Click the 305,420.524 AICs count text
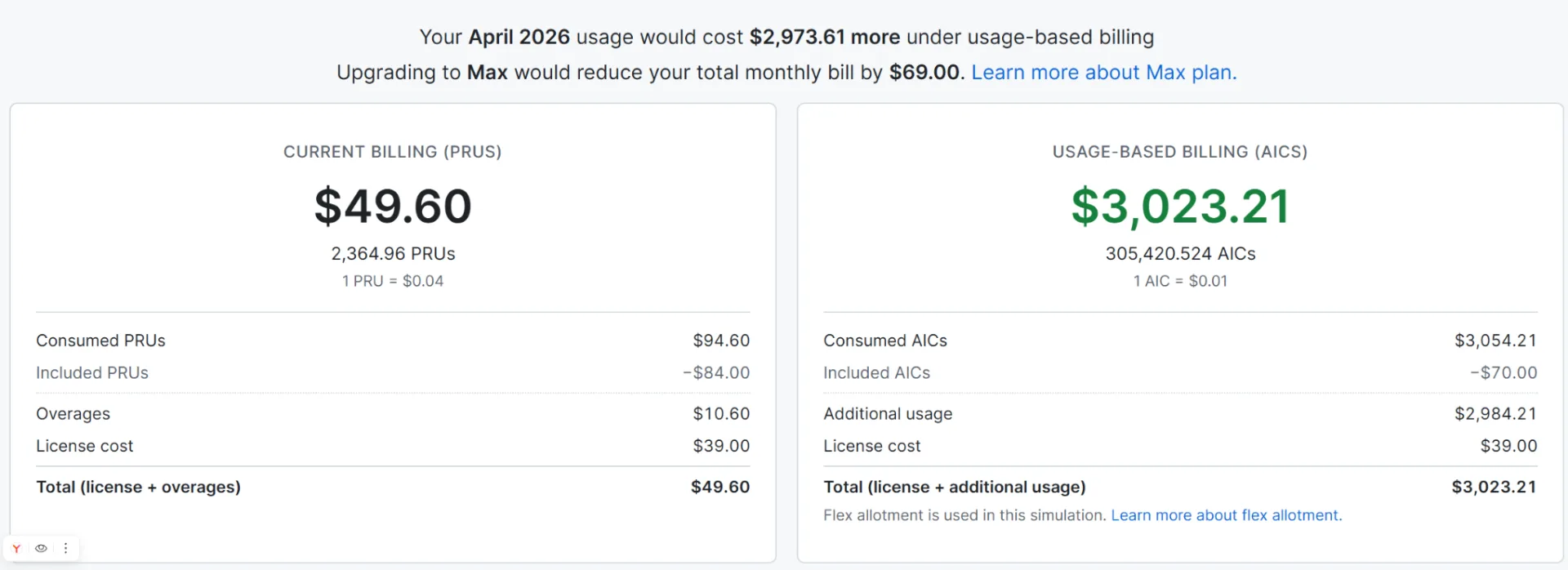Viewport: 1568px width, 570px height. click(1180, 254)
